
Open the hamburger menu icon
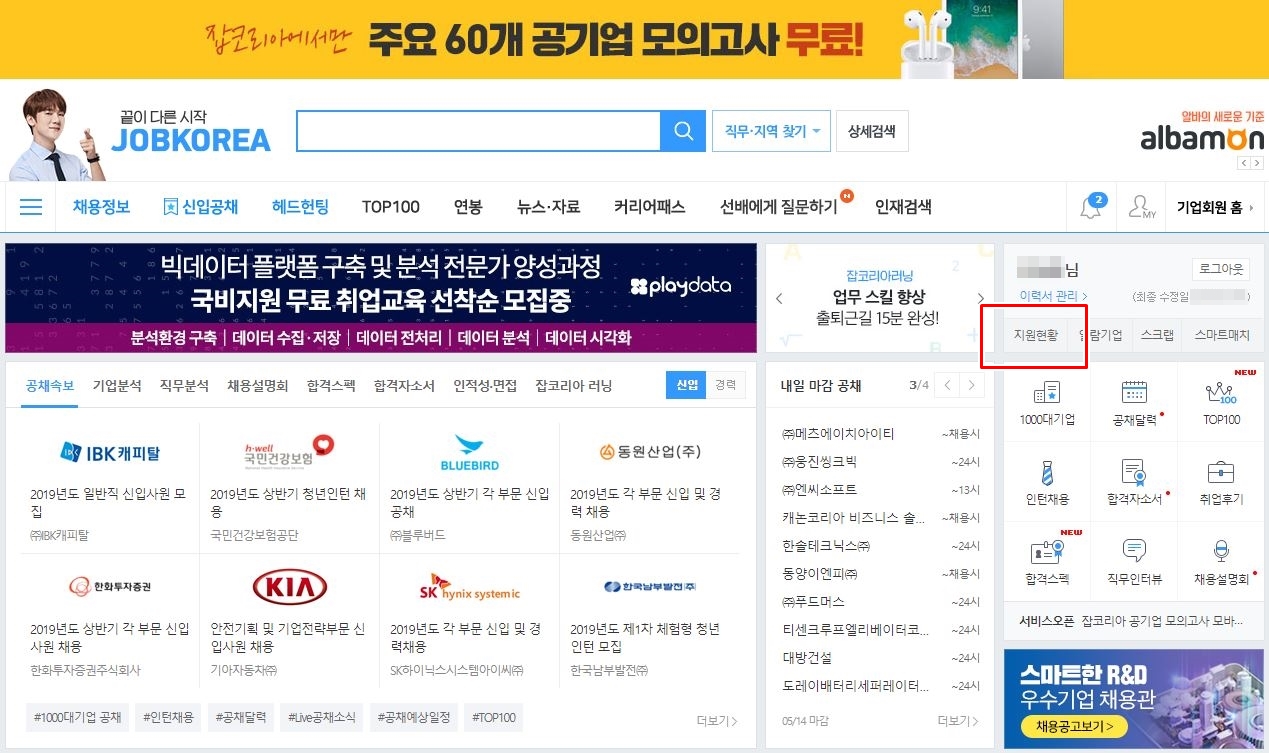[31, 207]
